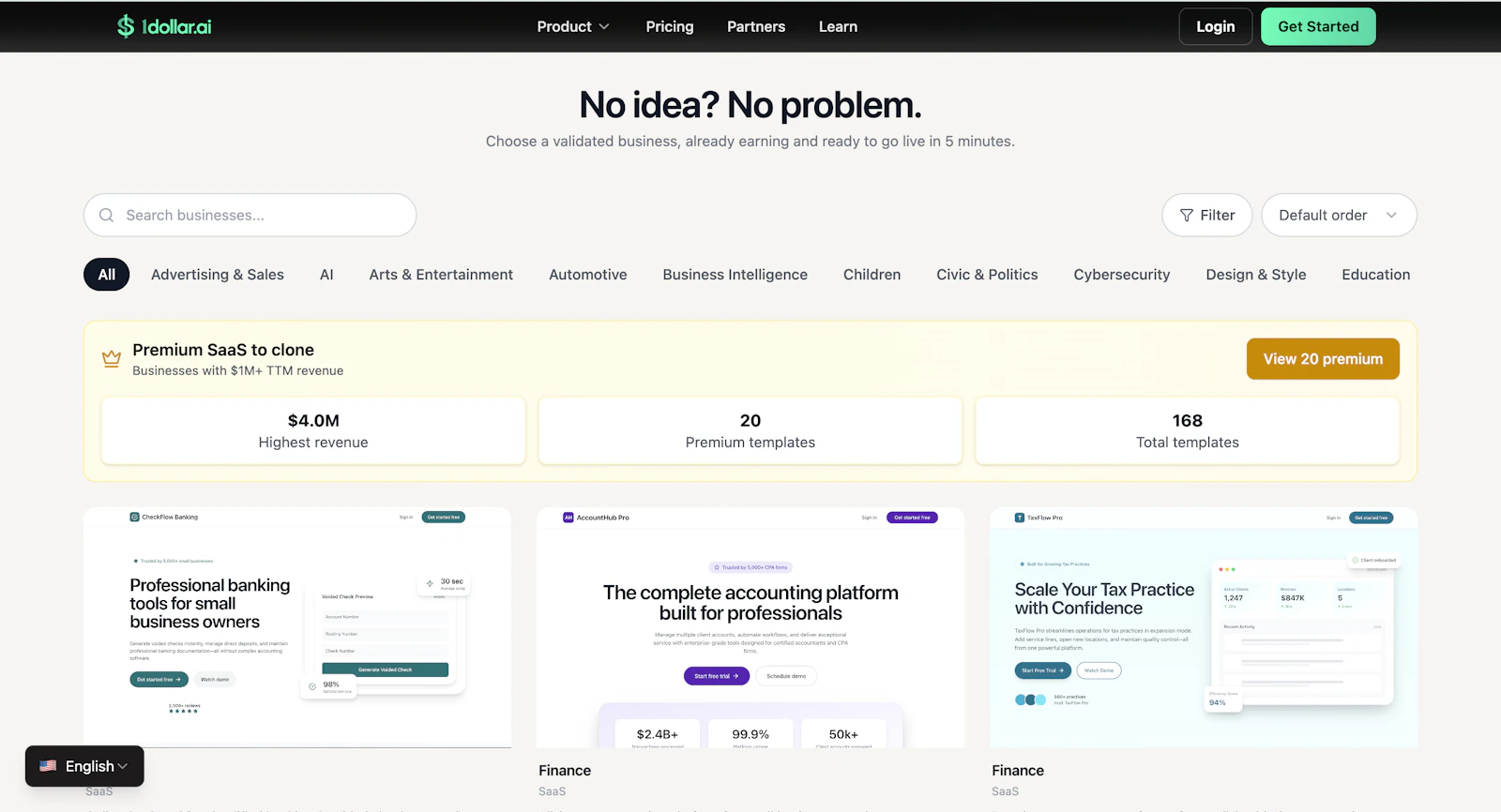
Task: Select the Arts & Entertainment category
Action: coord(441,275)
